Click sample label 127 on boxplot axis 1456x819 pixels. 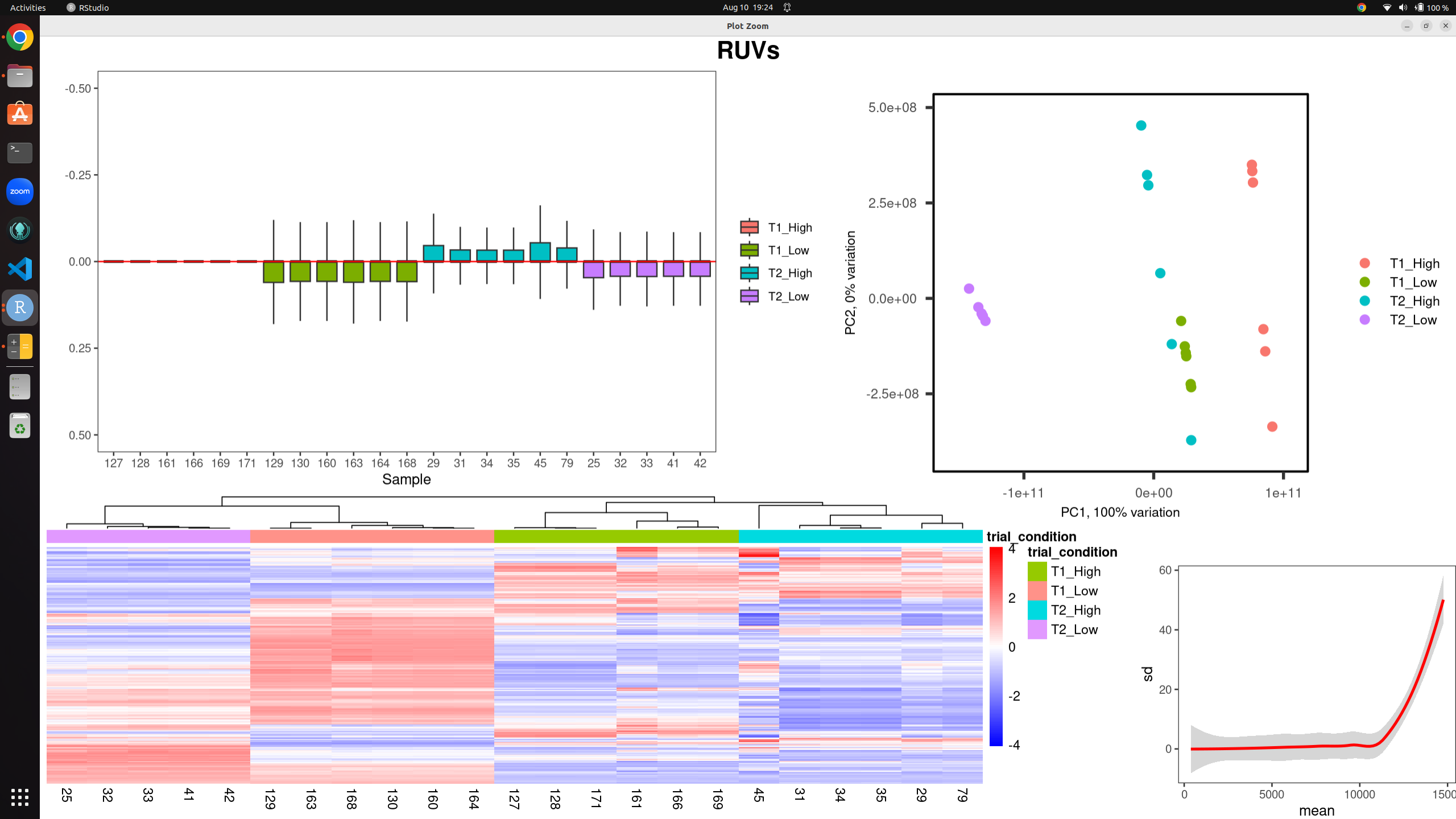113,463
